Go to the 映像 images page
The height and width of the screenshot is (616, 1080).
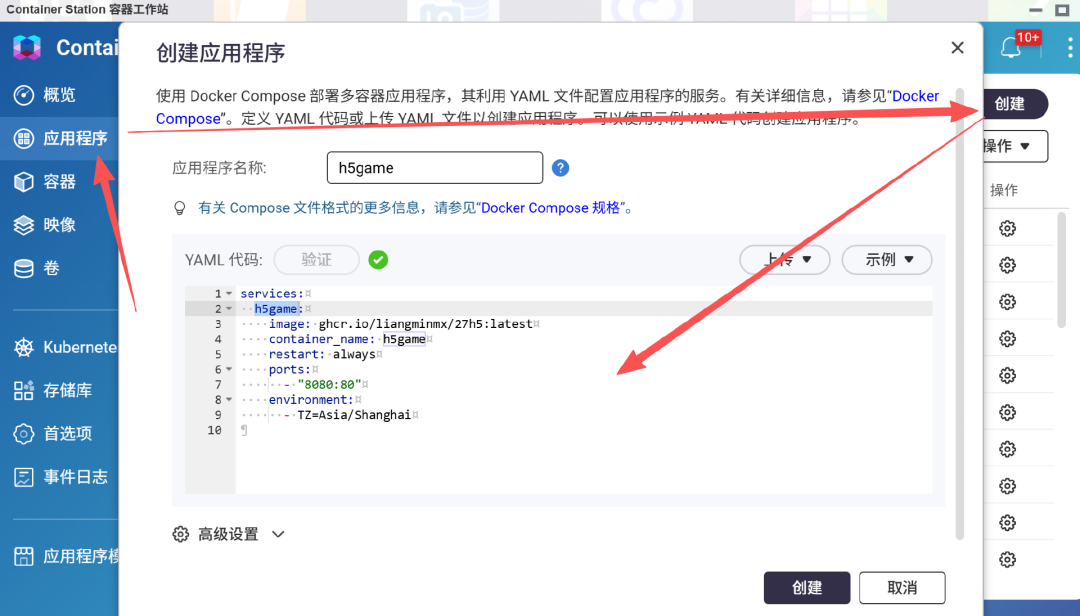coord(59,225)
